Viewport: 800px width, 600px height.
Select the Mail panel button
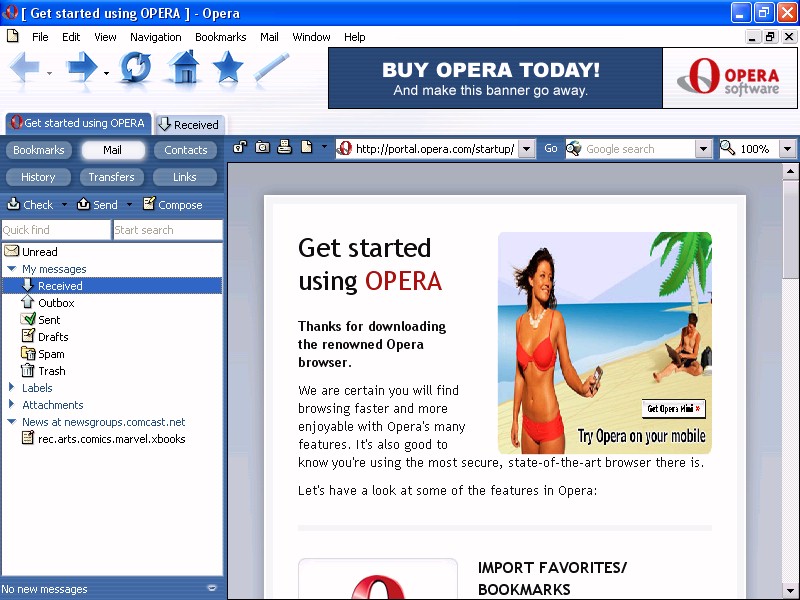click(x=113, y=150)
